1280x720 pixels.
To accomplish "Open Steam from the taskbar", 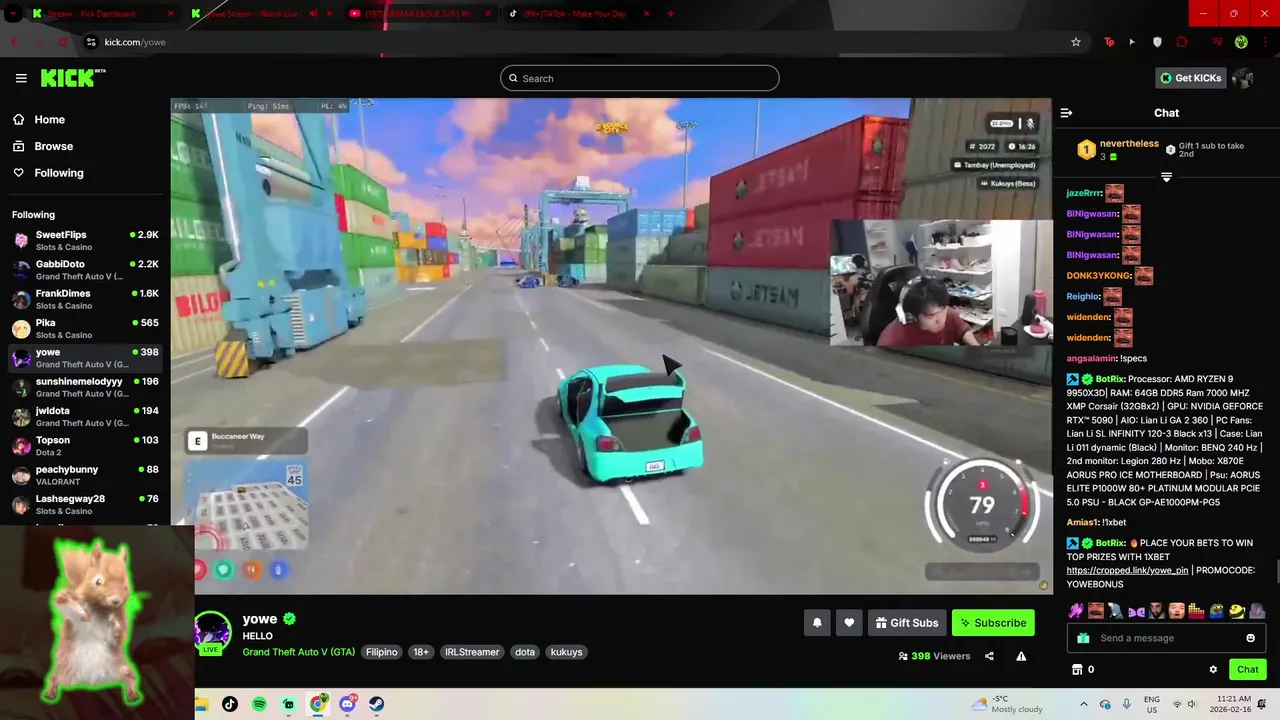I will [377, 704].
